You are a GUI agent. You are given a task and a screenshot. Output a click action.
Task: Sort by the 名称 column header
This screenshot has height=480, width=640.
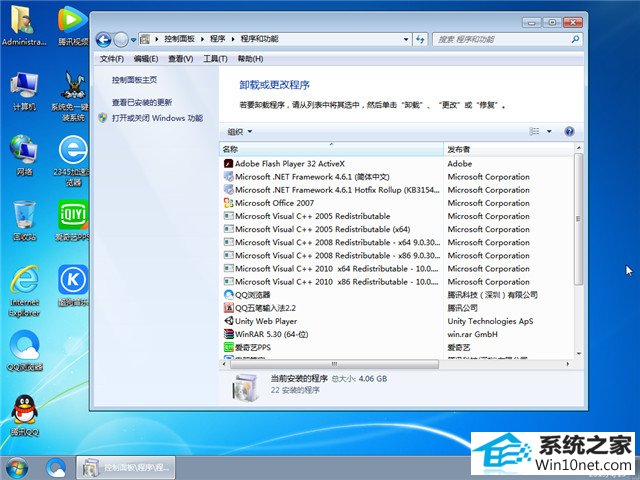click(x=331, y=149)
